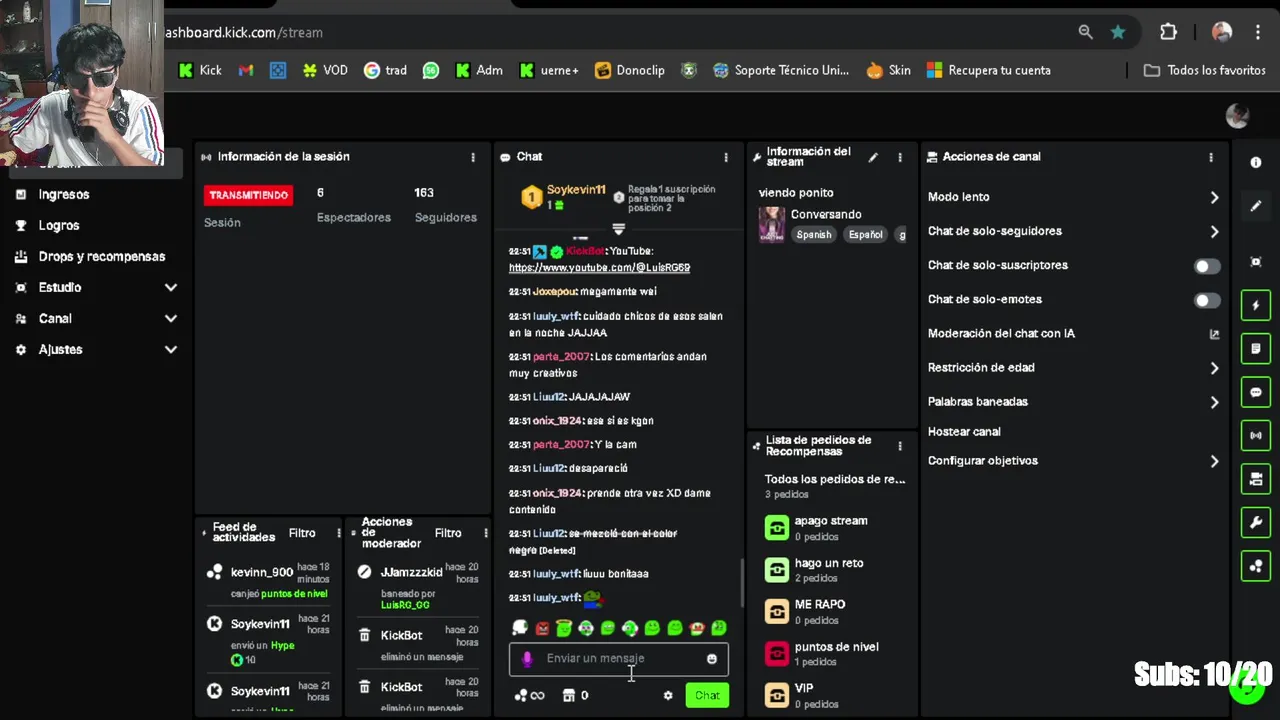The image size is (1280, 720).
Task: Click 'Hostear canal' action
Action: coord(964,432)
